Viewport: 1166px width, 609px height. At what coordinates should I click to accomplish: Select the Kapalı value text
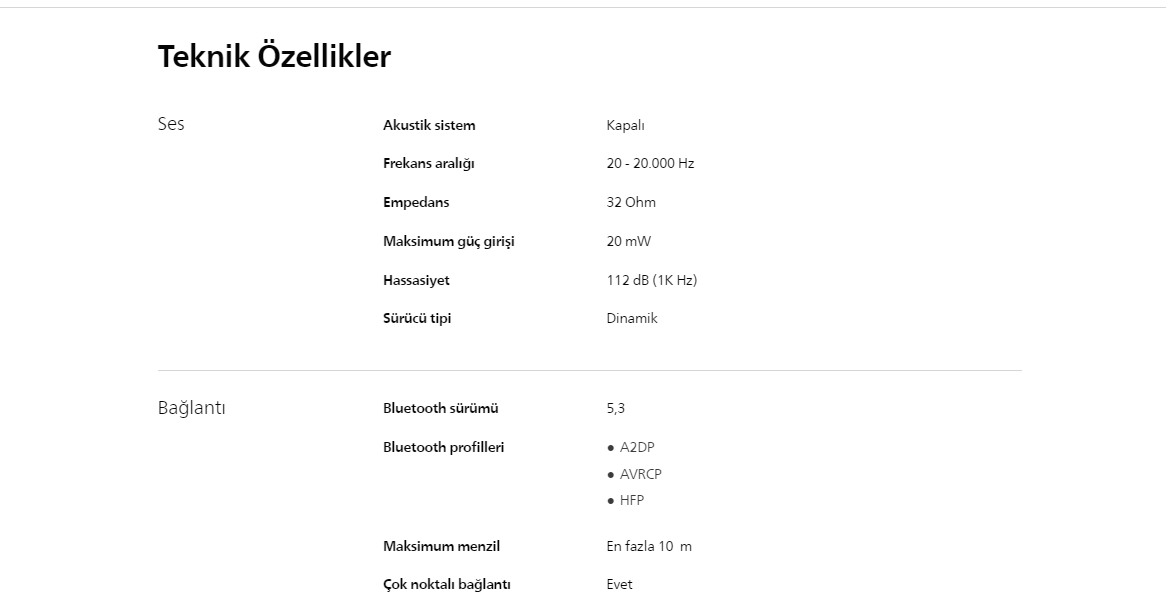click(625, 125)
